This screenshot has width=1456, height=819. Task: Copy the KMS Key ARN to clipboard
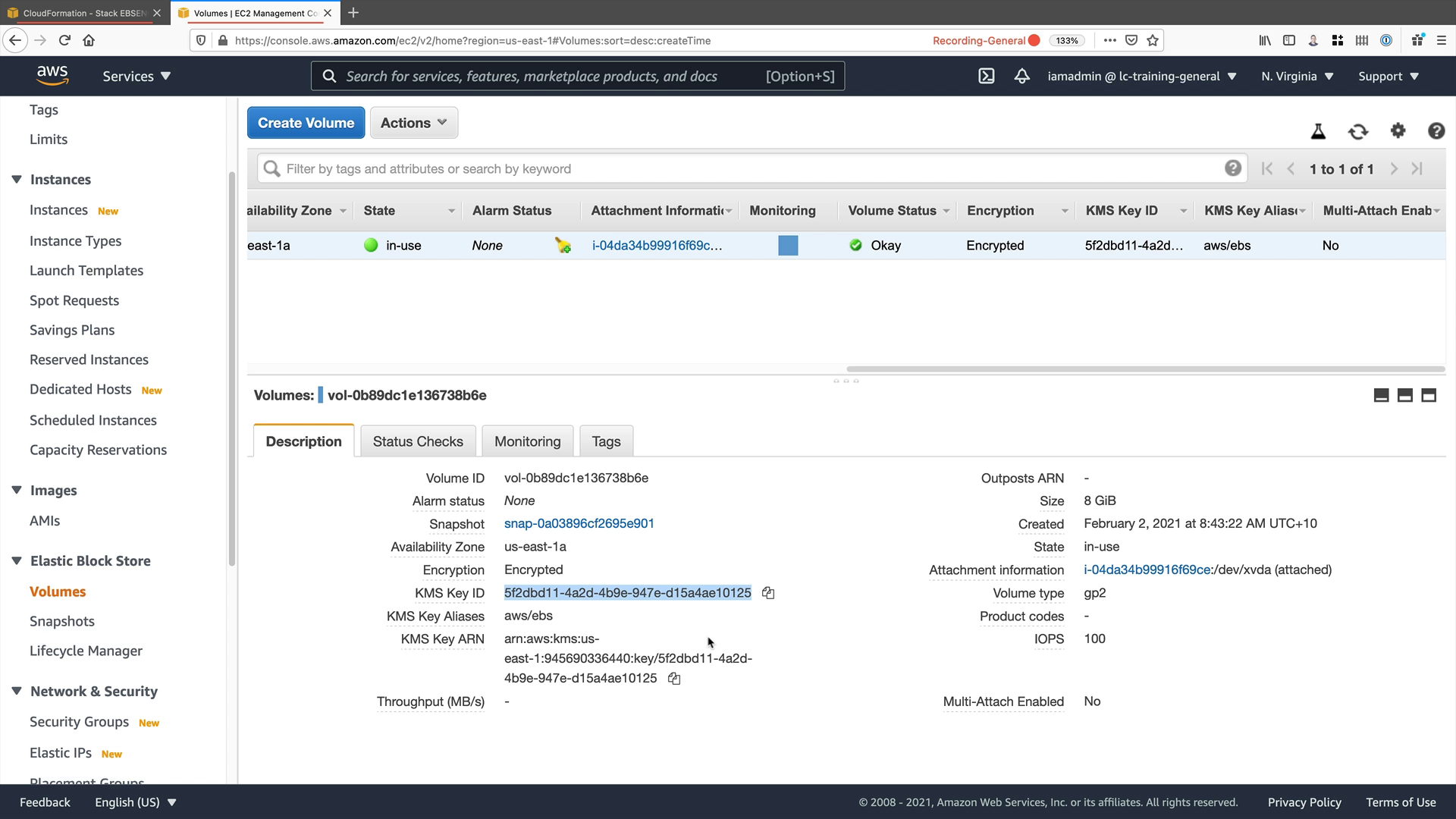click(674, 679)
